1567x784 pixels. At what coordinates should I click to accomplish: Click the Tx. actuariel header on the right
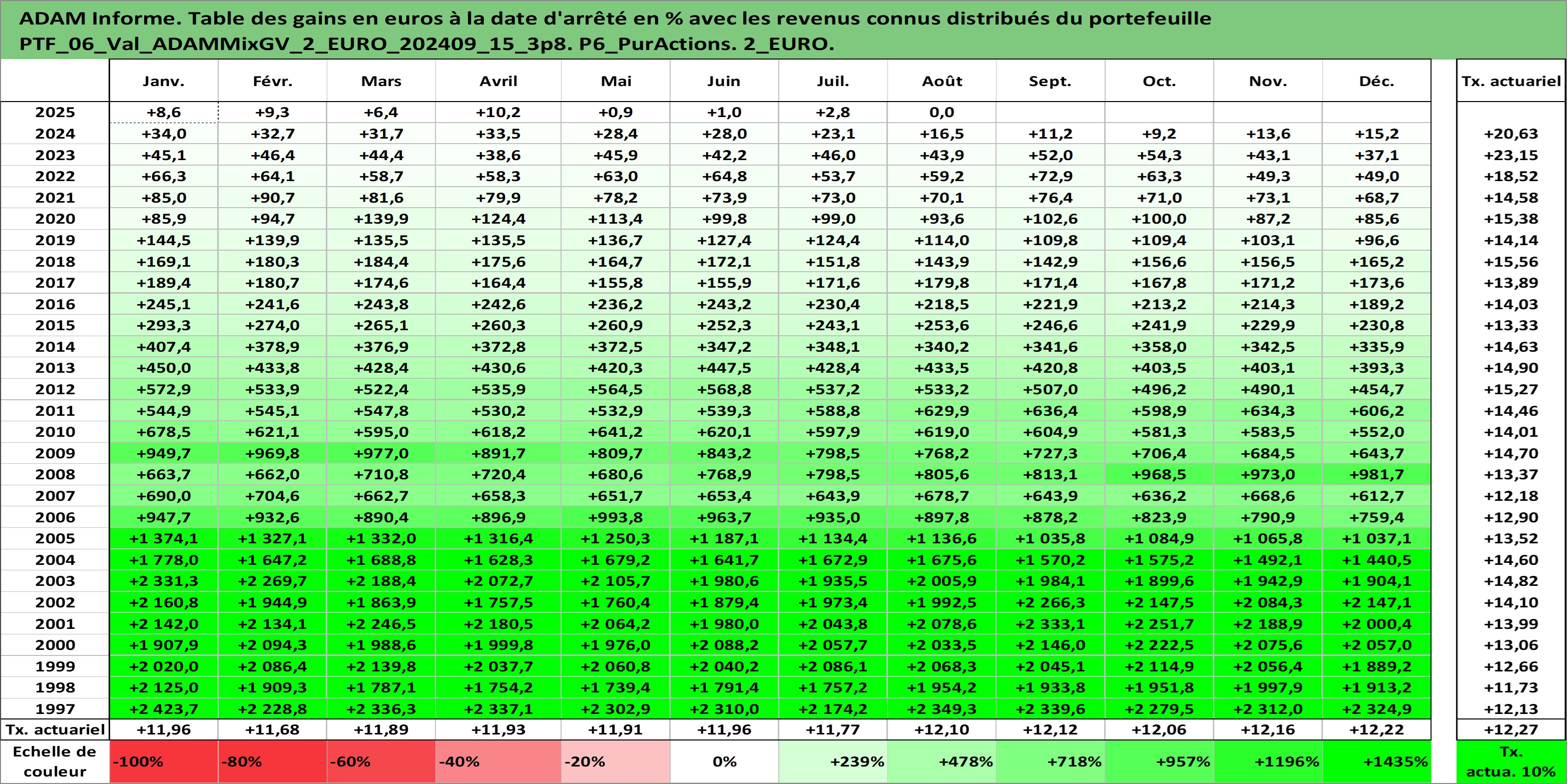click(x=1511, y=81)
